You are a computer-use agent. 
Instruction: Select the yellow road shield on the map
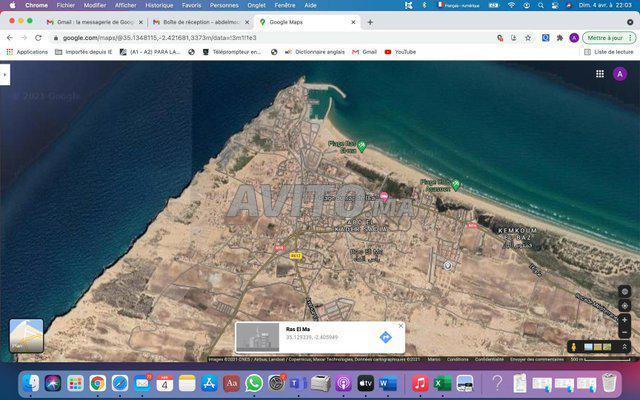point(295,256)
